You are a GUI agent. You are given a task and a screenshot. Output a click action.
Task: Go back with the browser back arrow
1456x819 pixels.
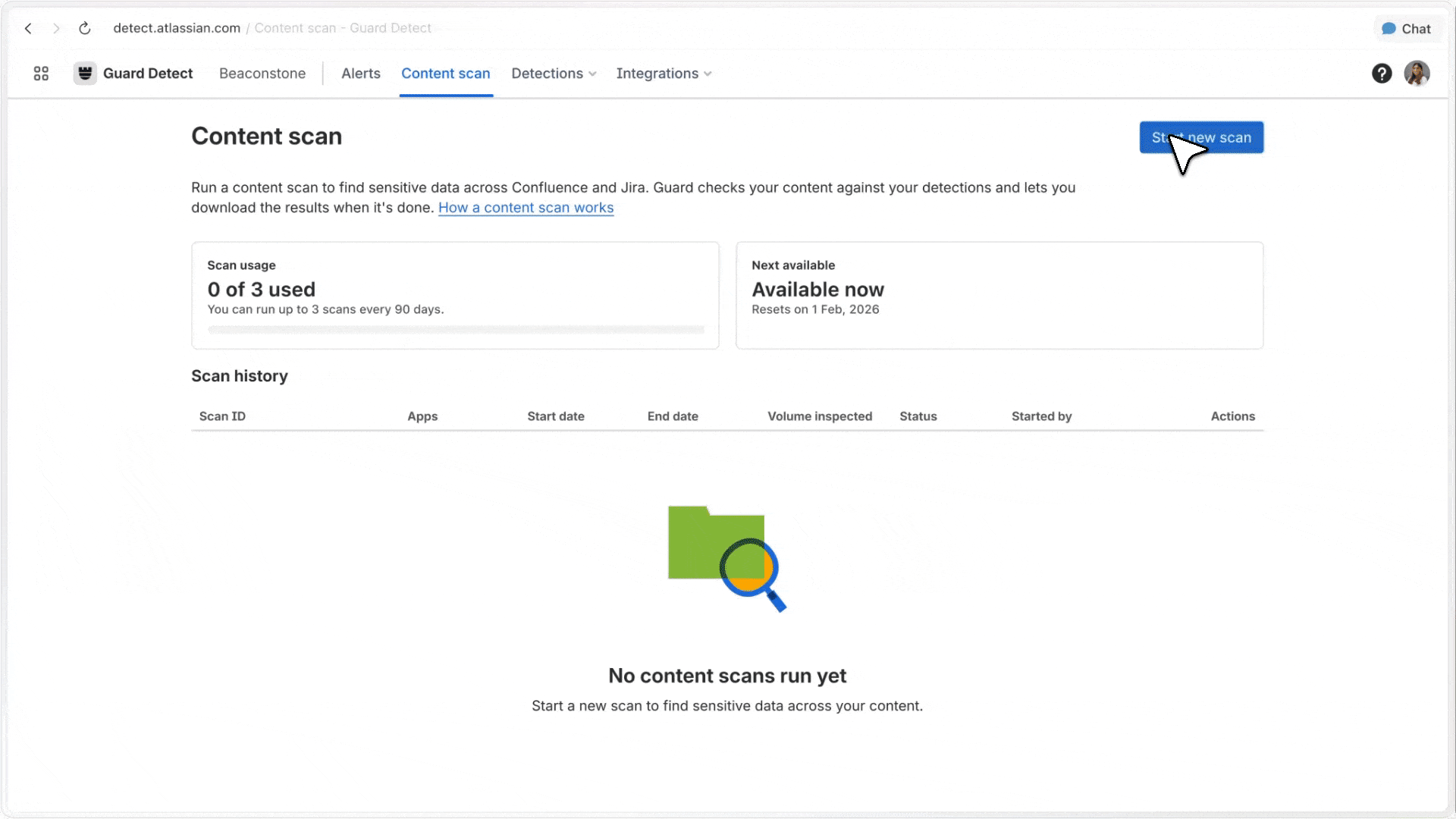tap(28, 29)
